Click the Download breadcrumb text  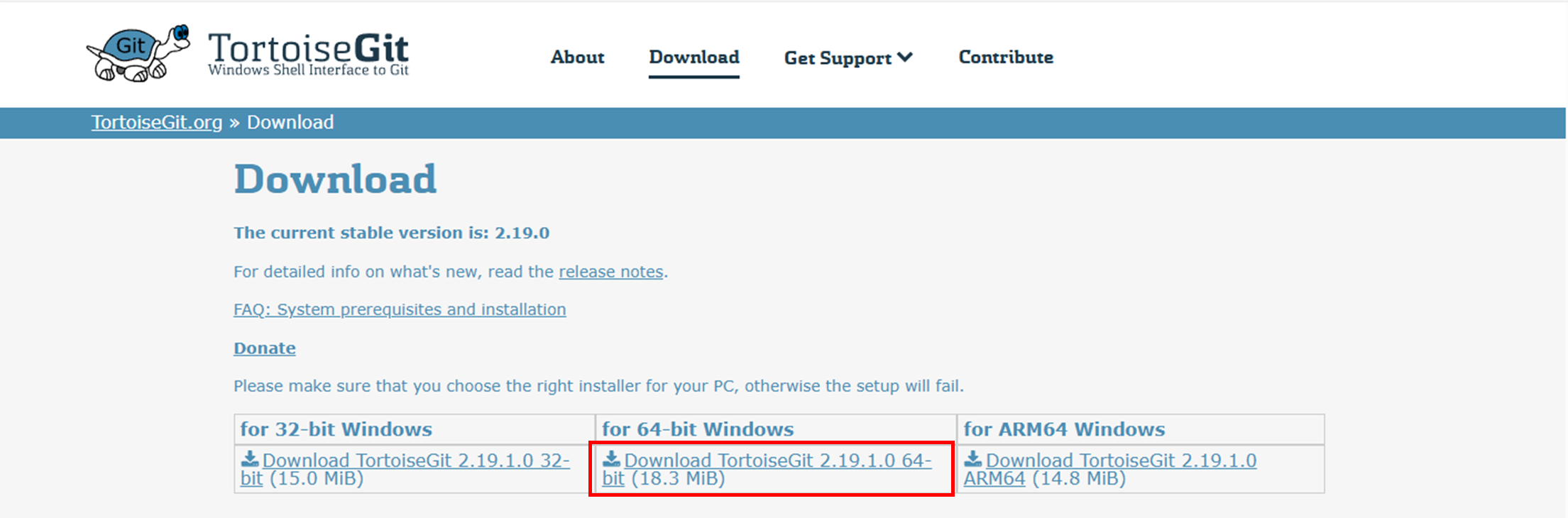(x=290, y=122)
